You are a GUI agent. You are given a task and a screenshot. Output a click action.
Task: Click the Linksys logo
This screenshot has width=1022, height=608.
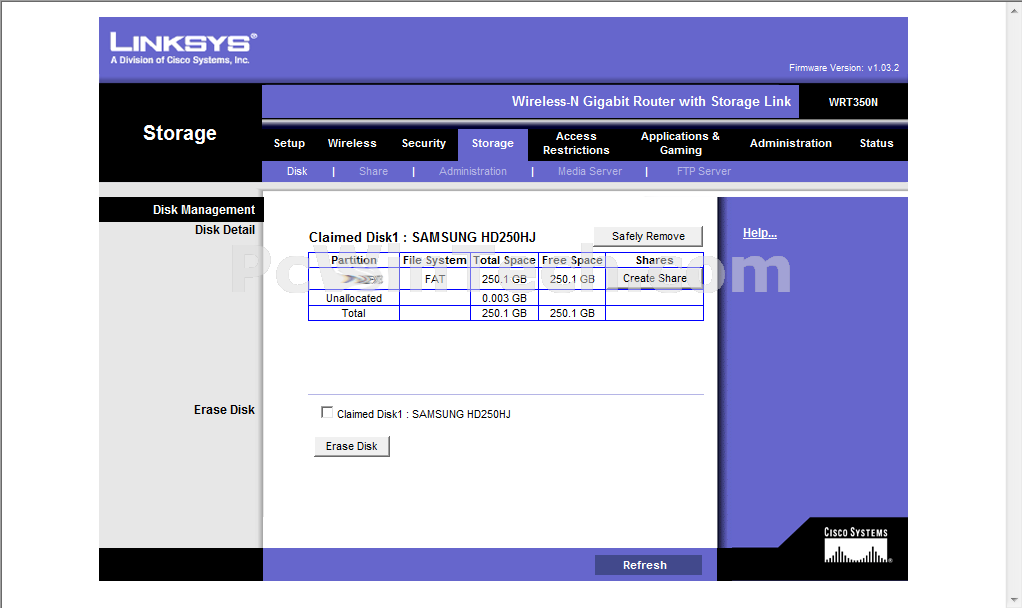click(184, 48)
